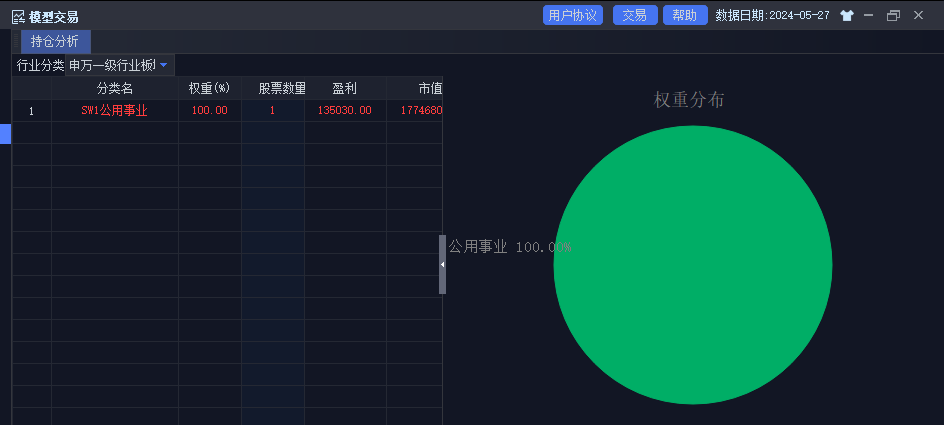Select the SW1公用事业 row cell
944x425 pixels.
115,111
